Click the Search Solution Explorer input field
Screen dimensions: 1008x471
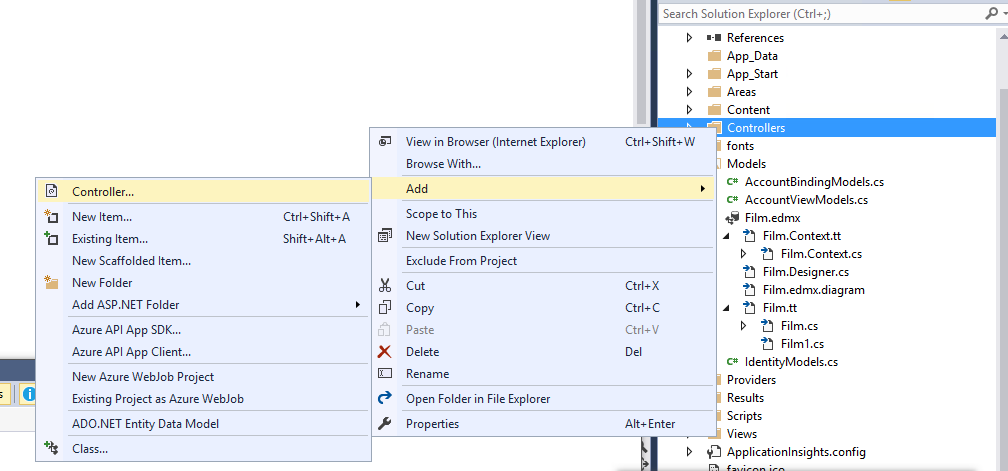[820, 13]
